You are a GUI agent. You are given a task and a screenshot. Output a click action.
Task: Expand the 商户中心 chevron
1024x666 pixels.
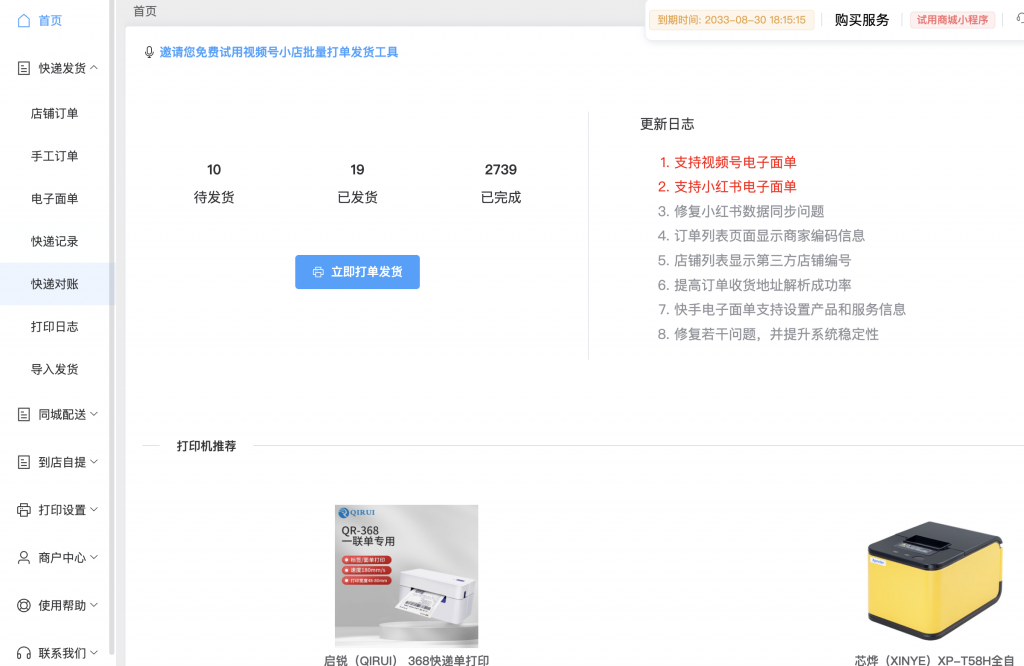point(94,558)
